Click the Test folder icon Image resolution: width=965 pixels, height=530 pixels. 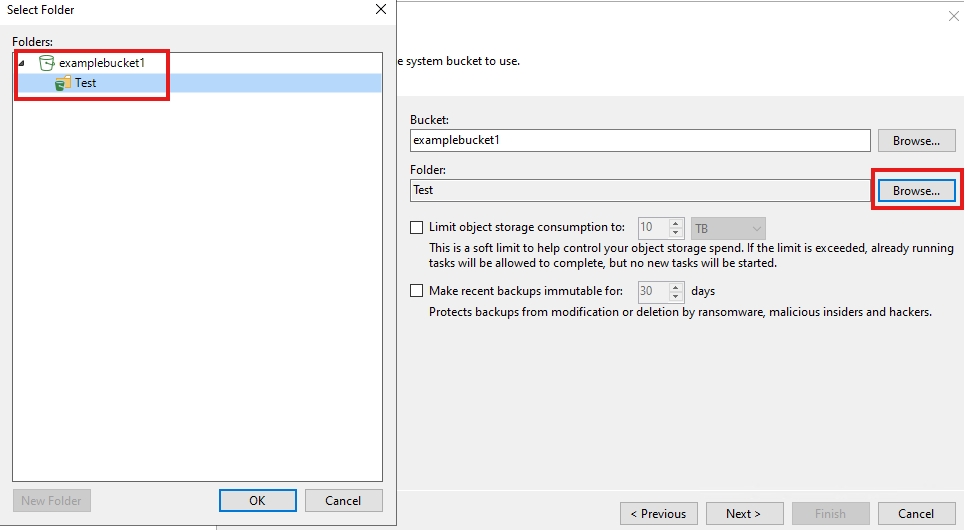click(63, 83)
